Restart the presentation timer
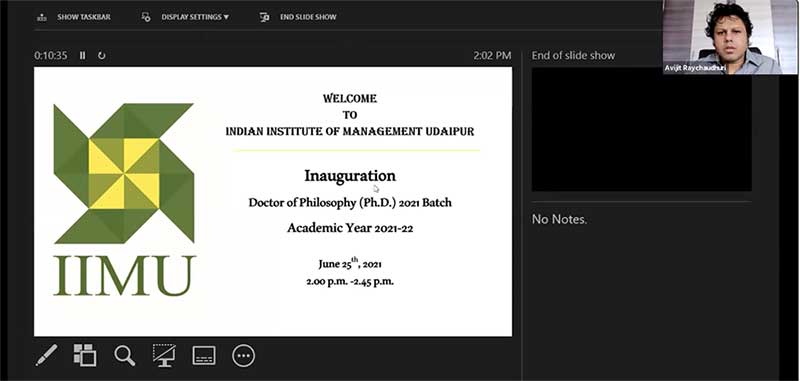Viewport: 800px width, 381px height. click(x=102, y=55)
